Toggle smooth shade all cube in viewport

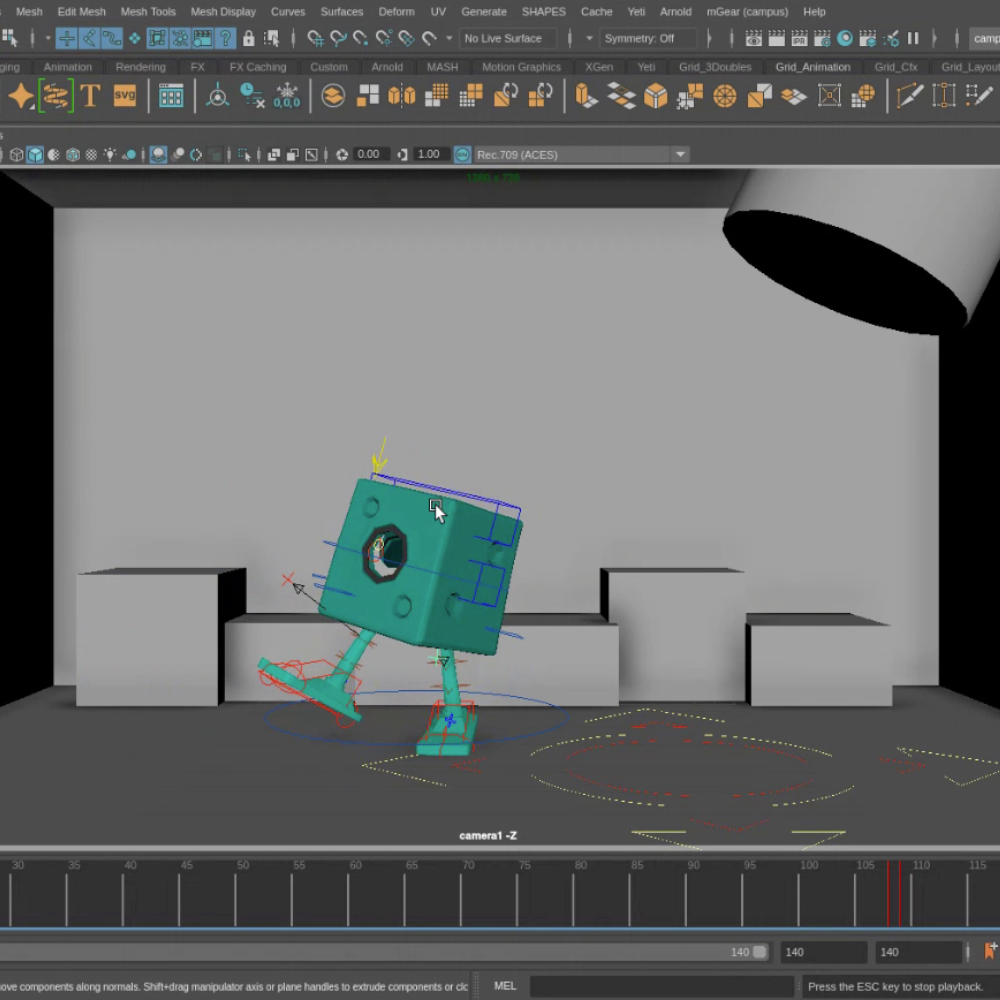(x=35, y=155)
